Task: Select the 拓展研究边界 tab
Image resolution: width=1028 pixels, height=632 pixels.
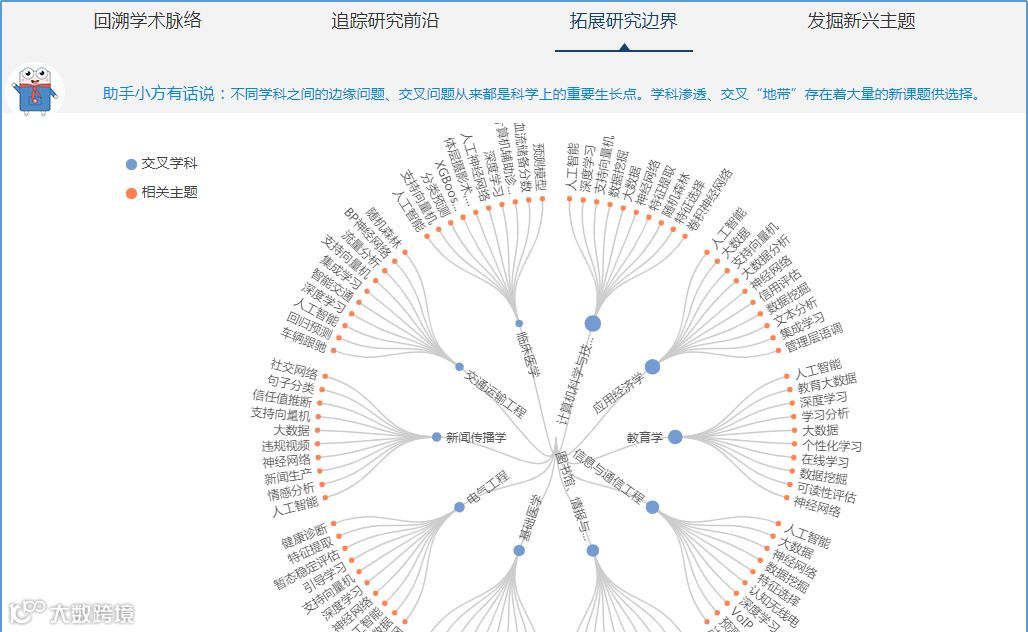Action: pos(623,21)
